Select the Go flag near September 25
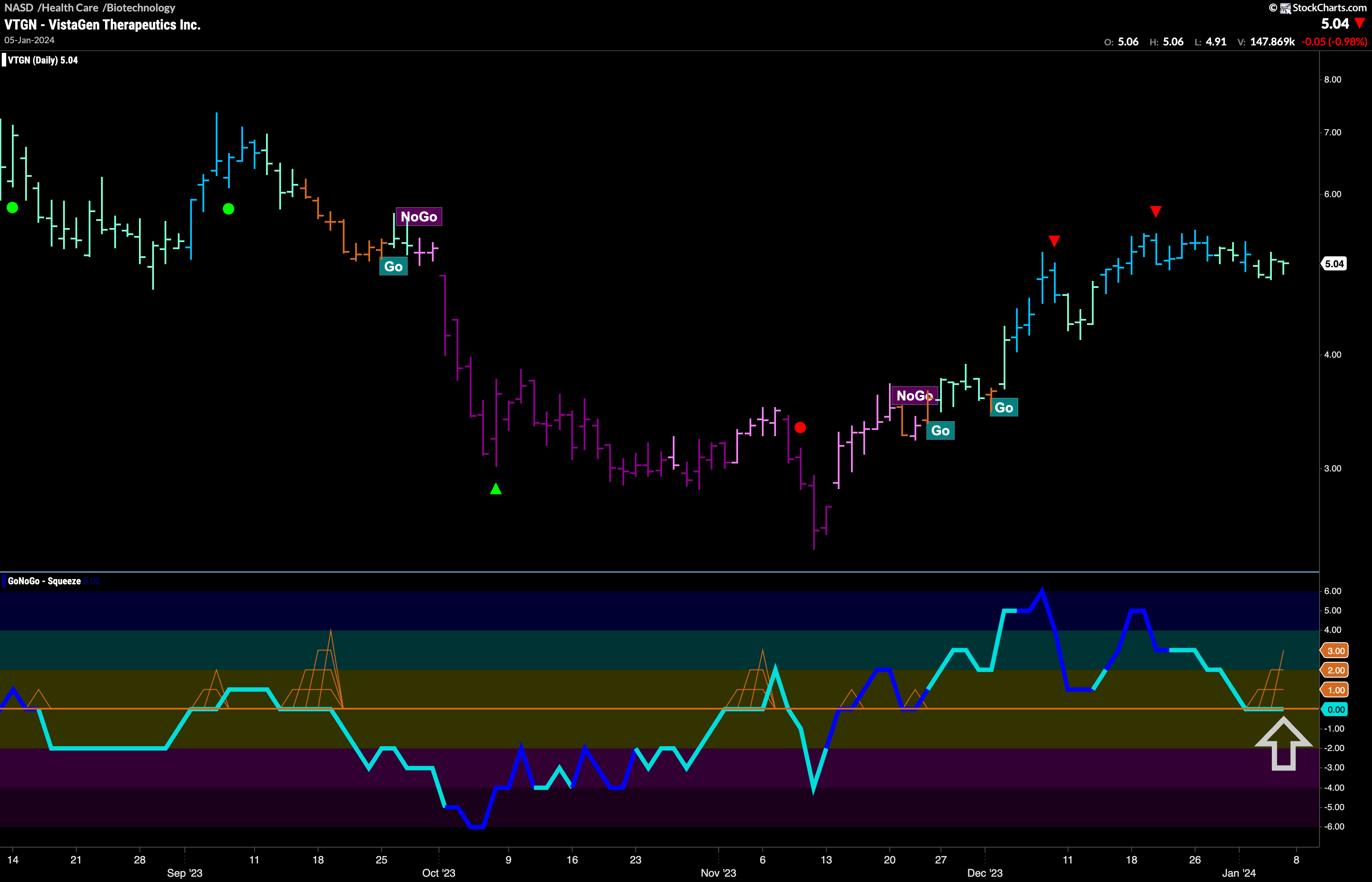 click(393, 266)
